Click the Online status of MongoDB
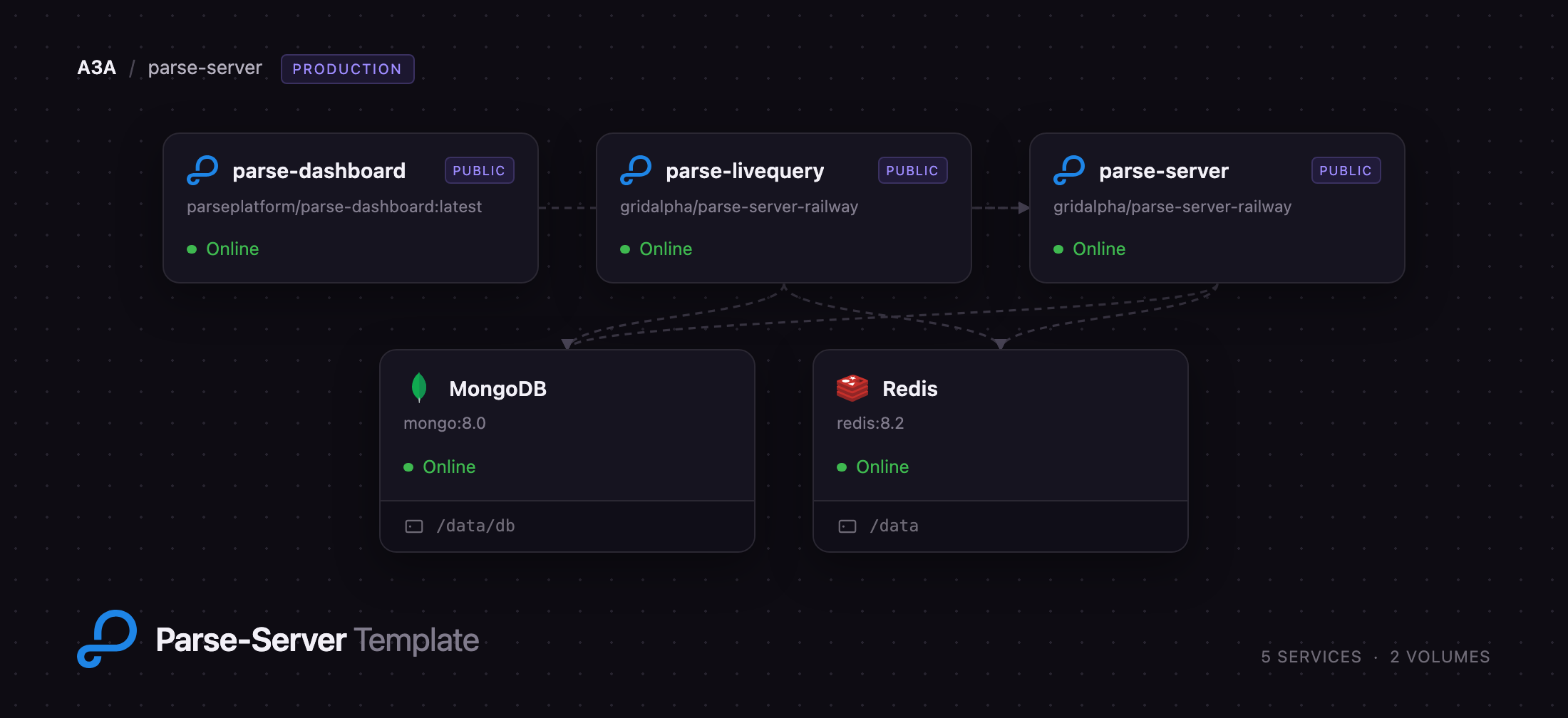This screenshot has width=1568, height=718. 440,467
